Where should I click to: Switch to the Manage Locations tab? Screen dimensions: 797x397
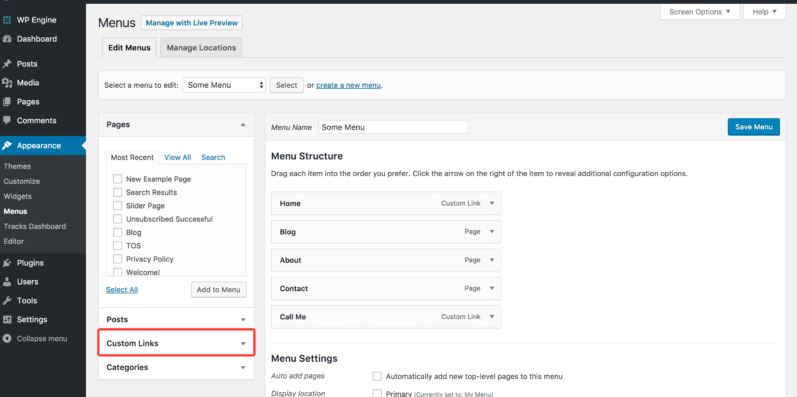[x=201, y=48]
